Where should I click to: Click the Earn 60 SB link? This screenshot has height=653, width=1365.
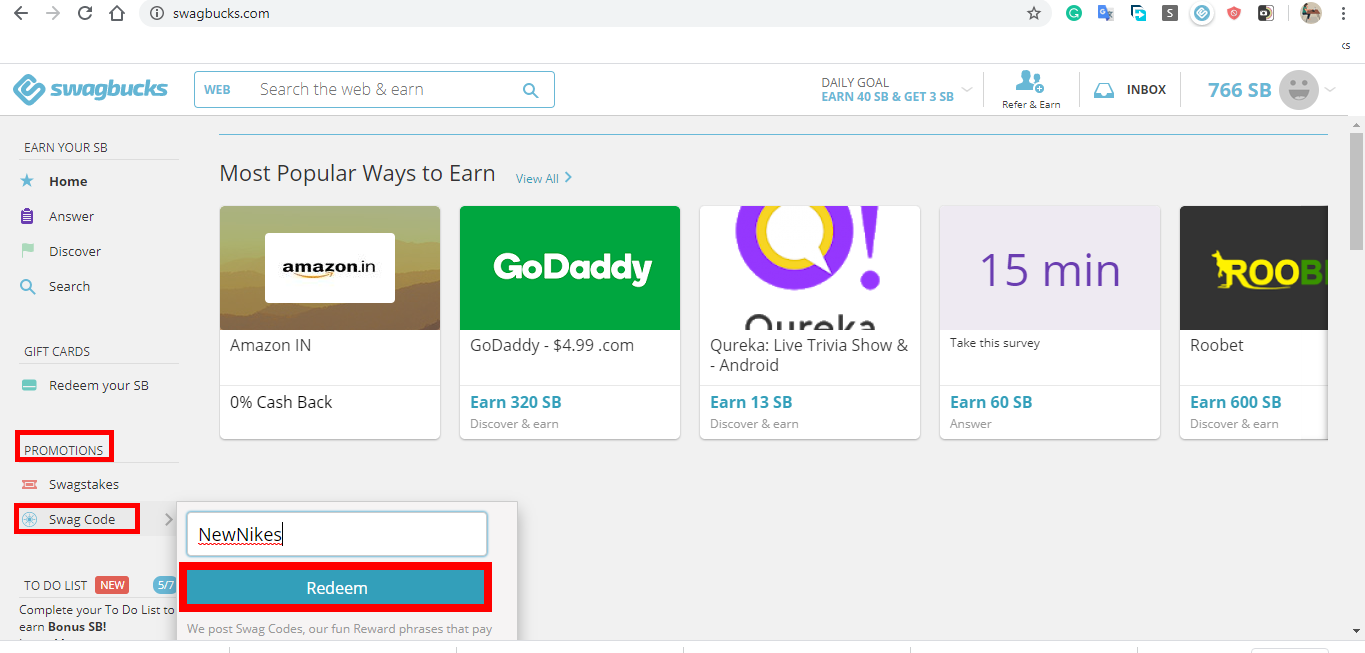pos(991,402)
